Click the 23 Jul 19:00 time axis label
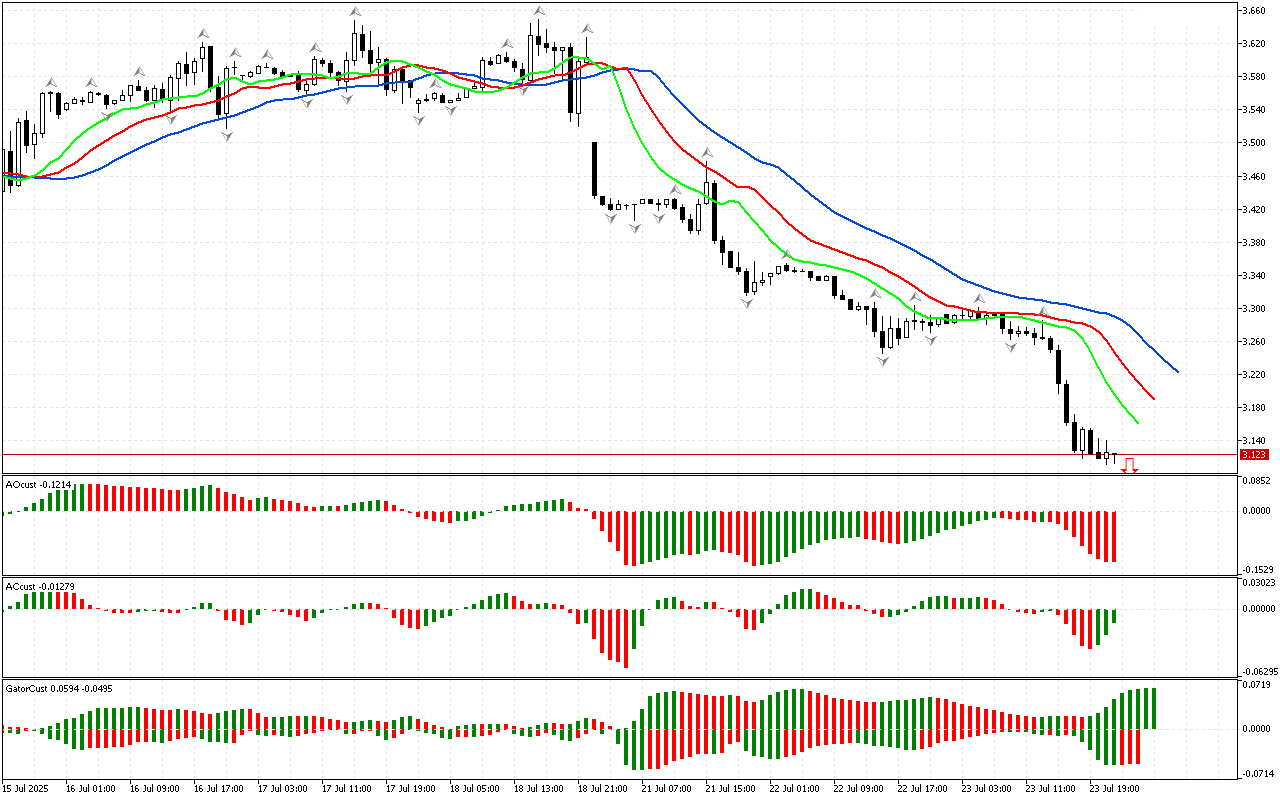Image resolution: width=1280 pixels, height=800 pixels. point(1114,788)
